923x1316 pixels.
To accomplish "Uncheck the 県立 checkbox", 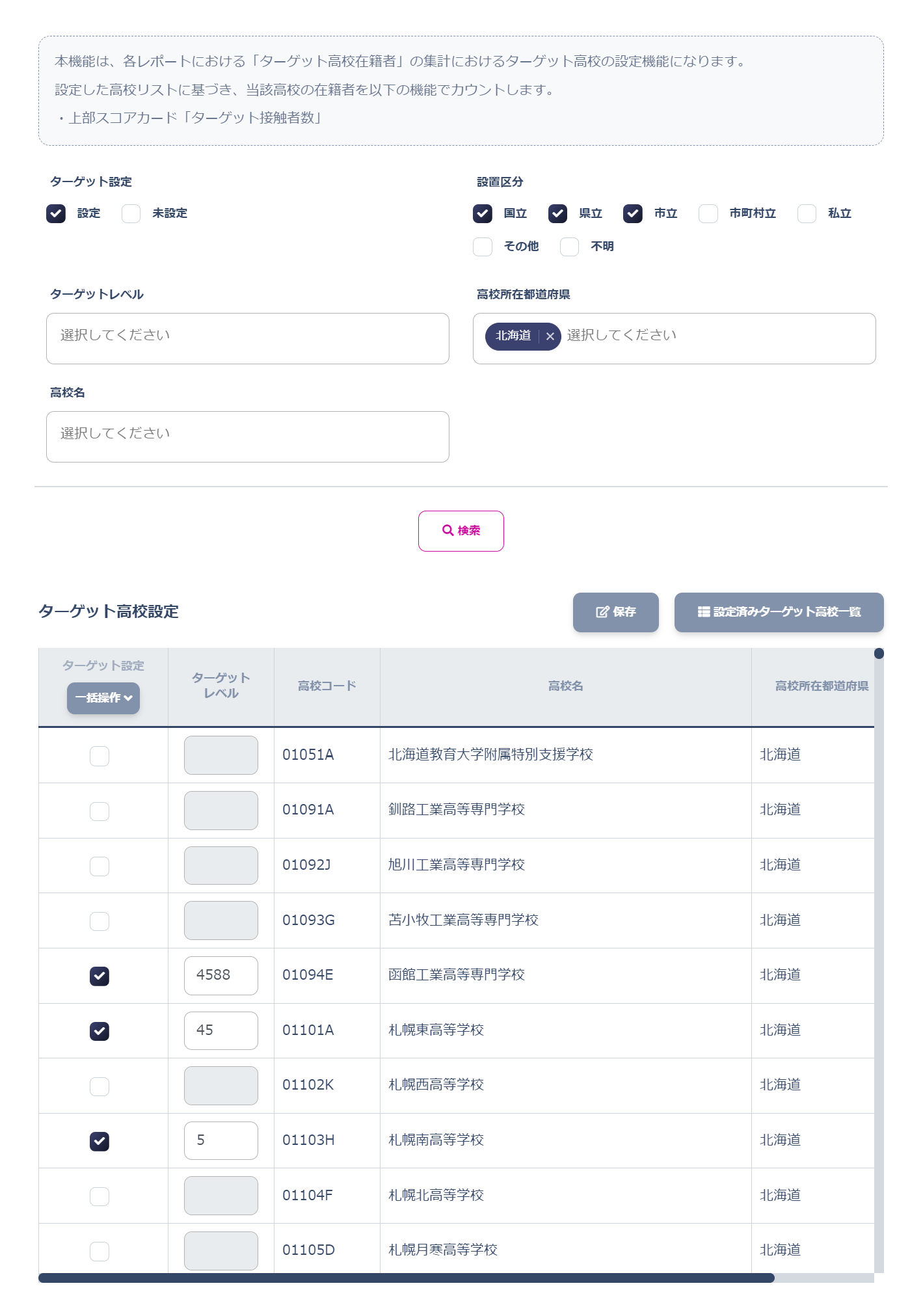I will pyautogui.click(x=557, y=213).
